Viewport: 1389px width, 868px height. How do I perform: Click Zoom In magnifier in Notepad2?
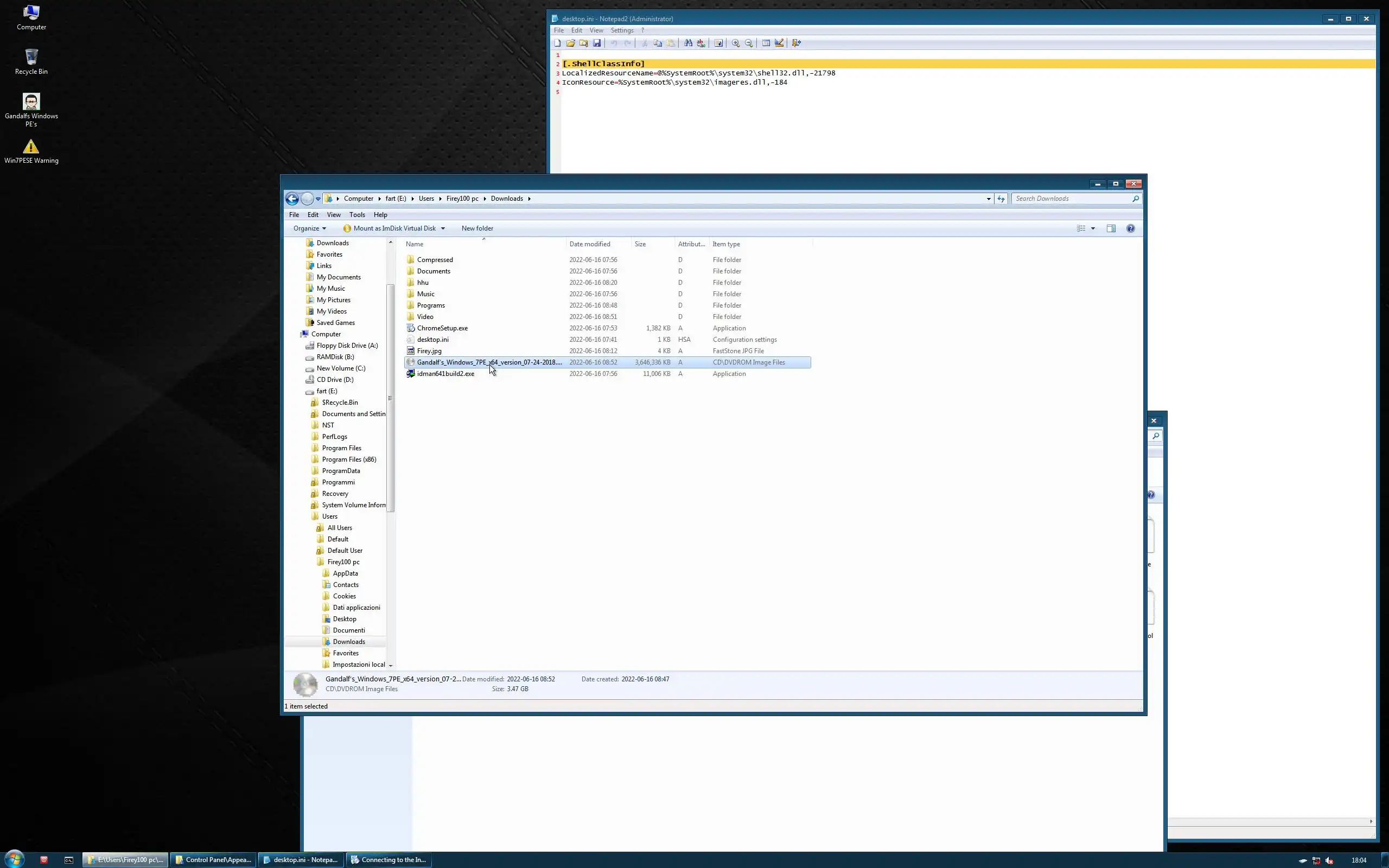(x=735, y=43)
